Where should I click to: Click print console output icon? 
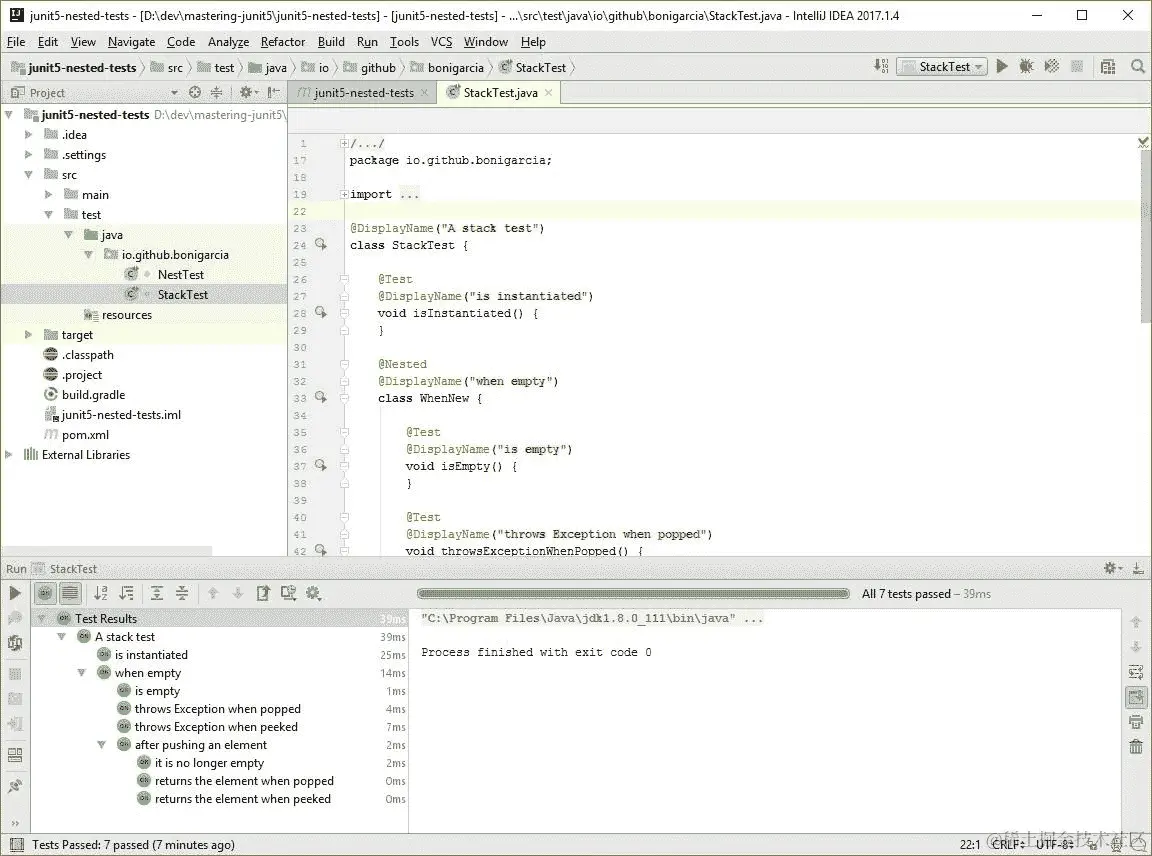(x=1136, y=722)
